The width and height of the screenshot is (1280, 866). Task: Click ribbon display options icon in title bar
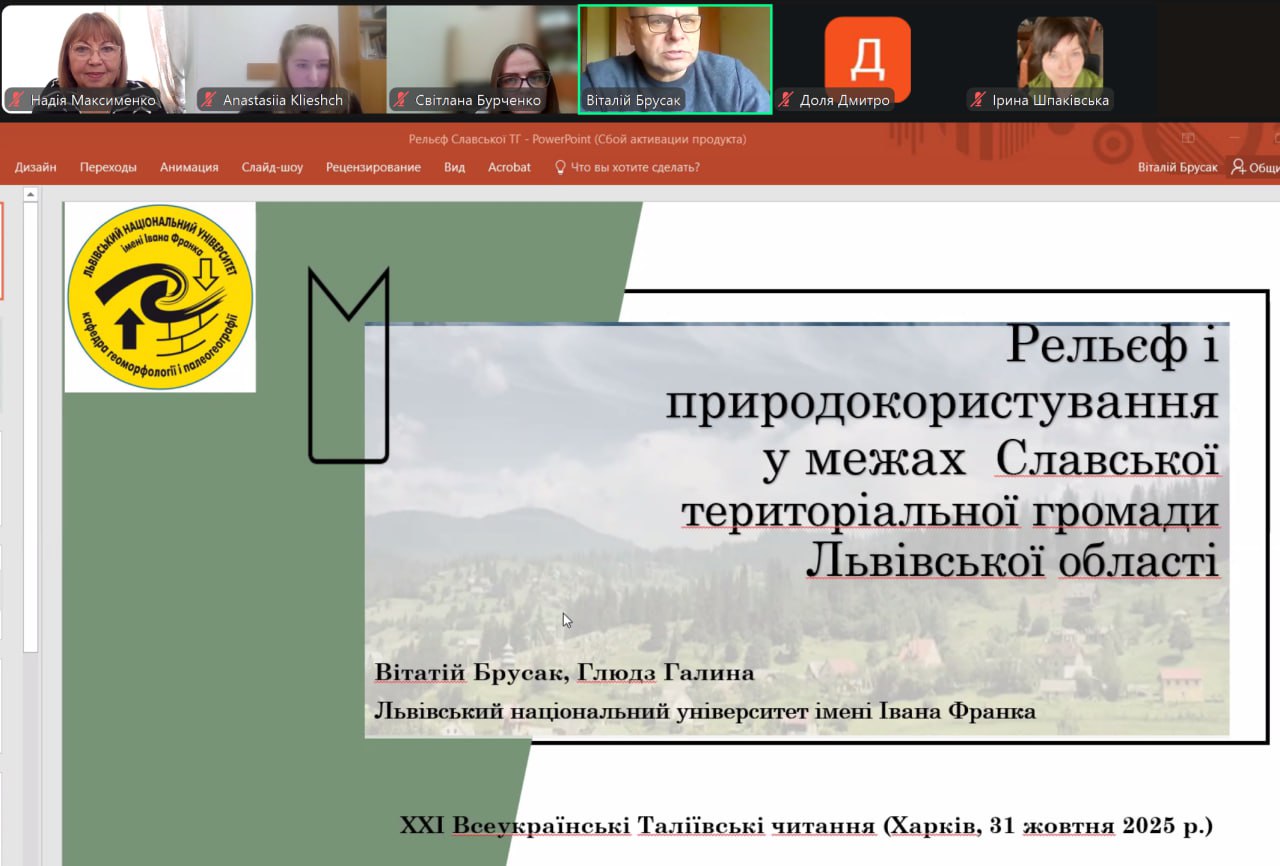click(1188, 138)
